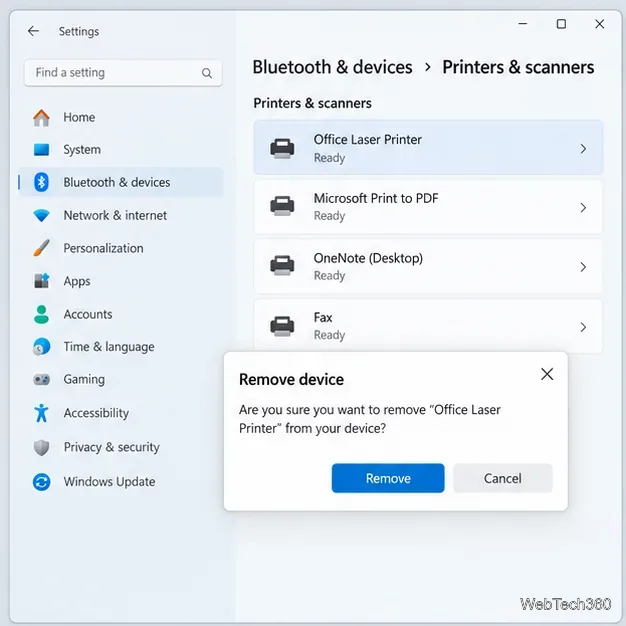The image size is (626, 626).
Task: Click the search magnifier icon
Action: click(207, 73)
